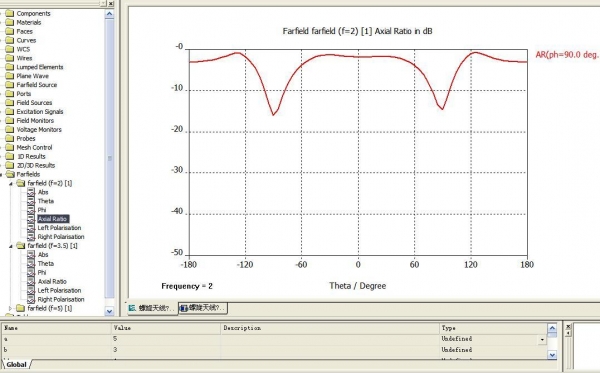Select the Components folder icon
The height and width of the screenshot is (373, 600).
pos(10,13)
